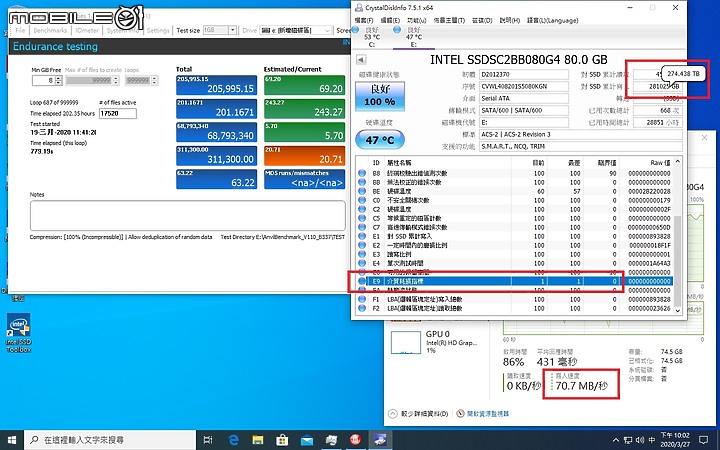Open the 說明(H) menu in CrystalDiskInfo

coord(510,20)
